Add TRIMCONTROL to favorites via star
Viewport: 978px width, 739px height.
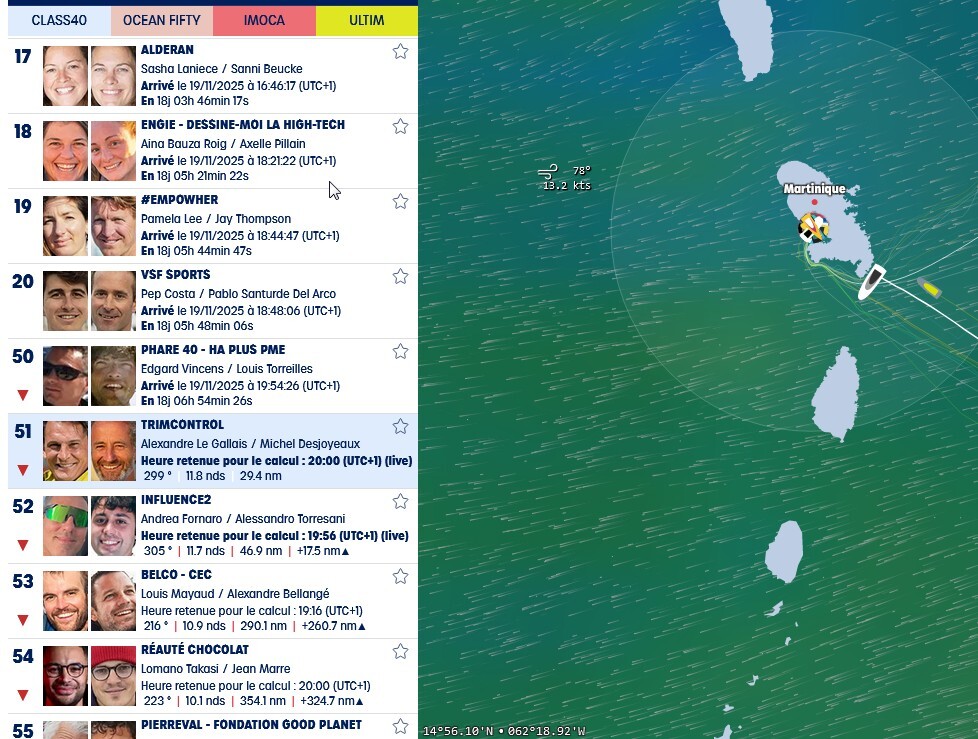(x=400, y=426)
